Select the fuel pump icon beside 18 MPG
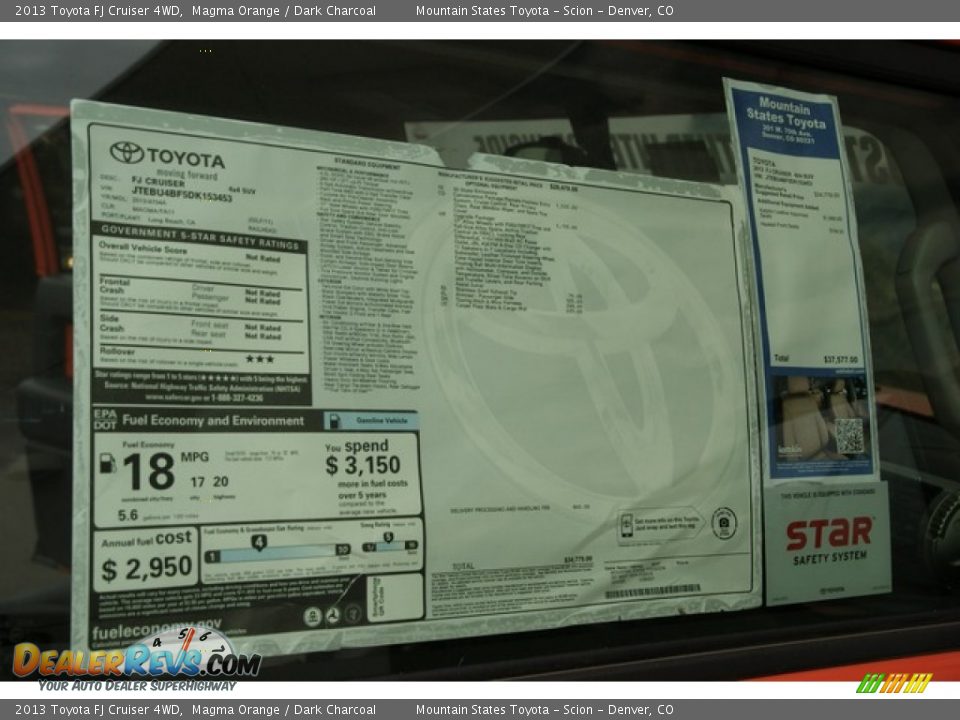Viewport: 960px width, 720px height. click(107, 462)
